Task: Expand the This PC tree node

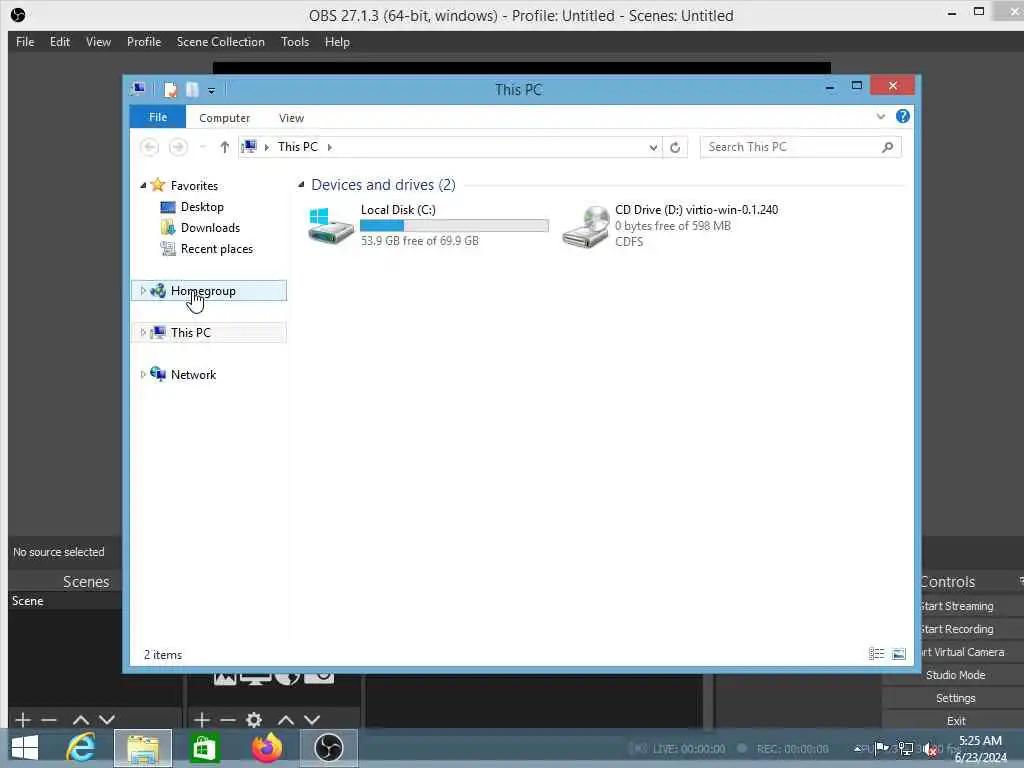Action: point(143,332)
